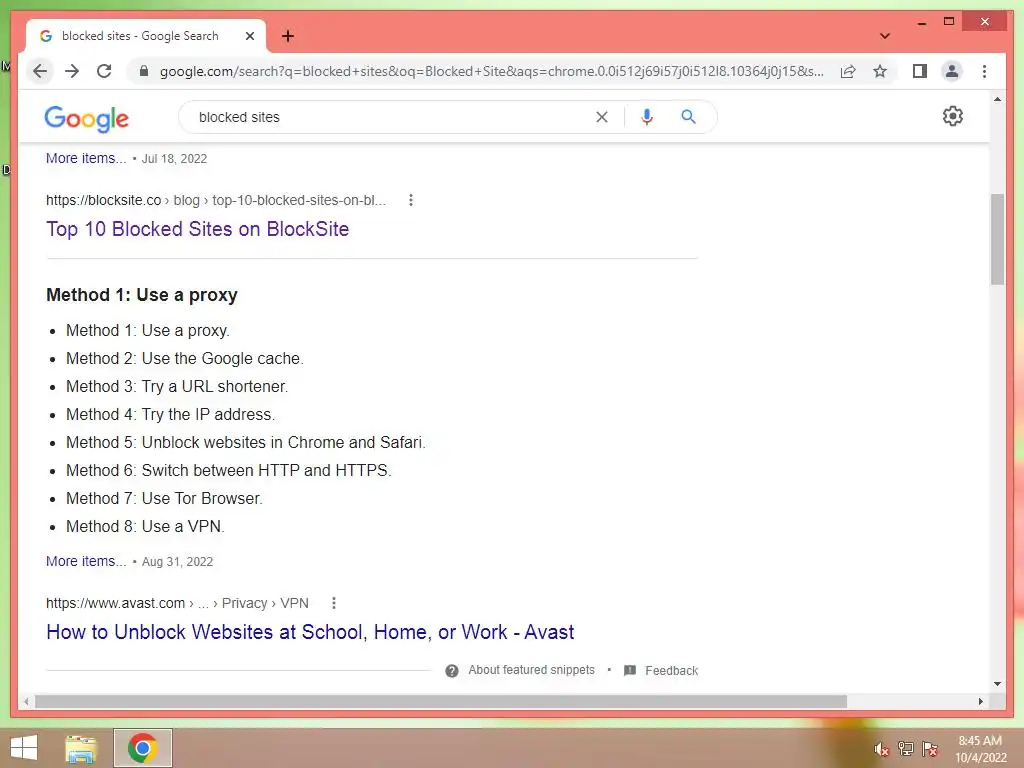
Task: Click the network tray icon
Action: tap(906, 749)
